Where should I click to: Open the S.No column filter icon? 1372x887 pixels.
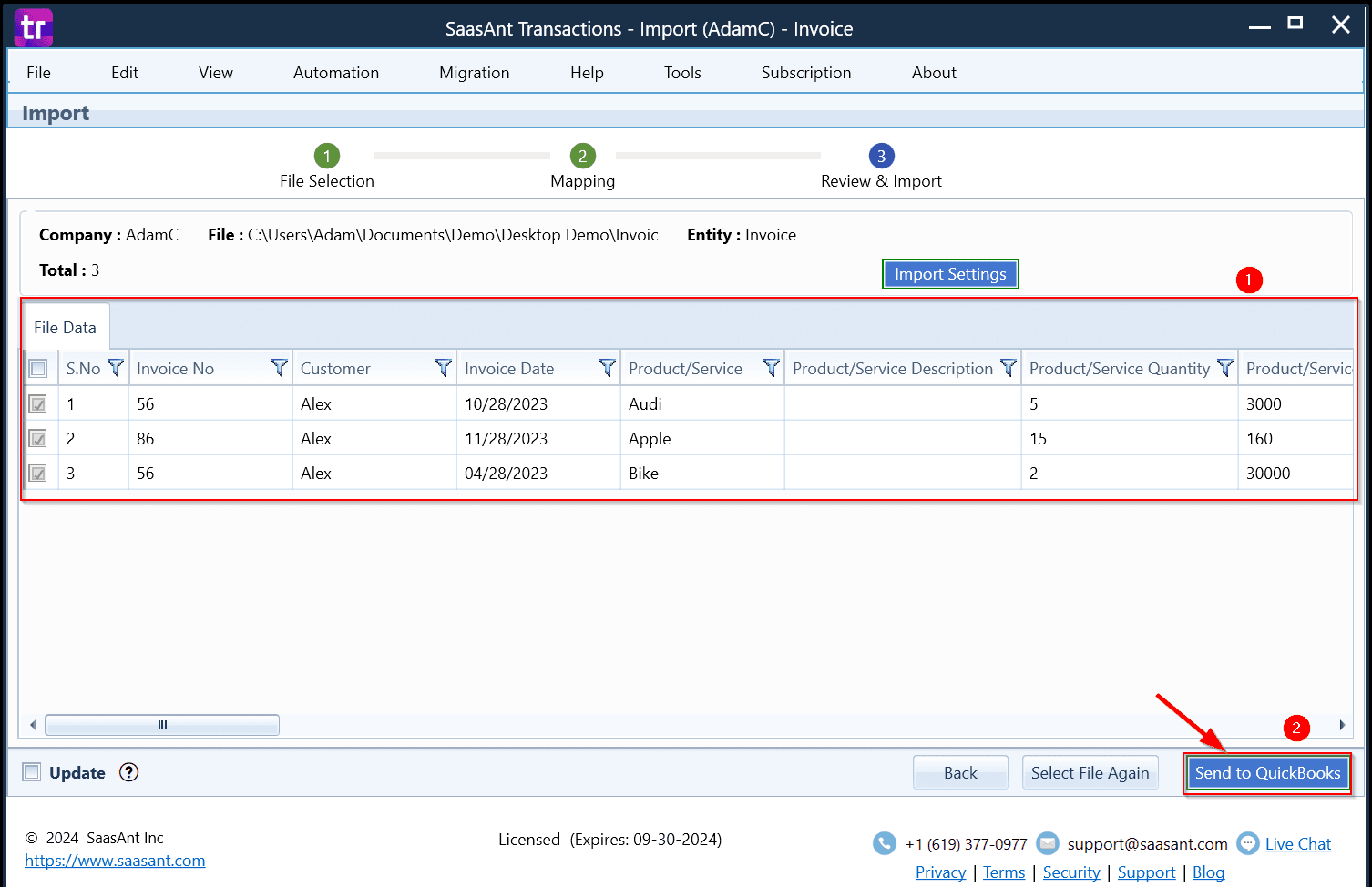[x=116, y=368]
